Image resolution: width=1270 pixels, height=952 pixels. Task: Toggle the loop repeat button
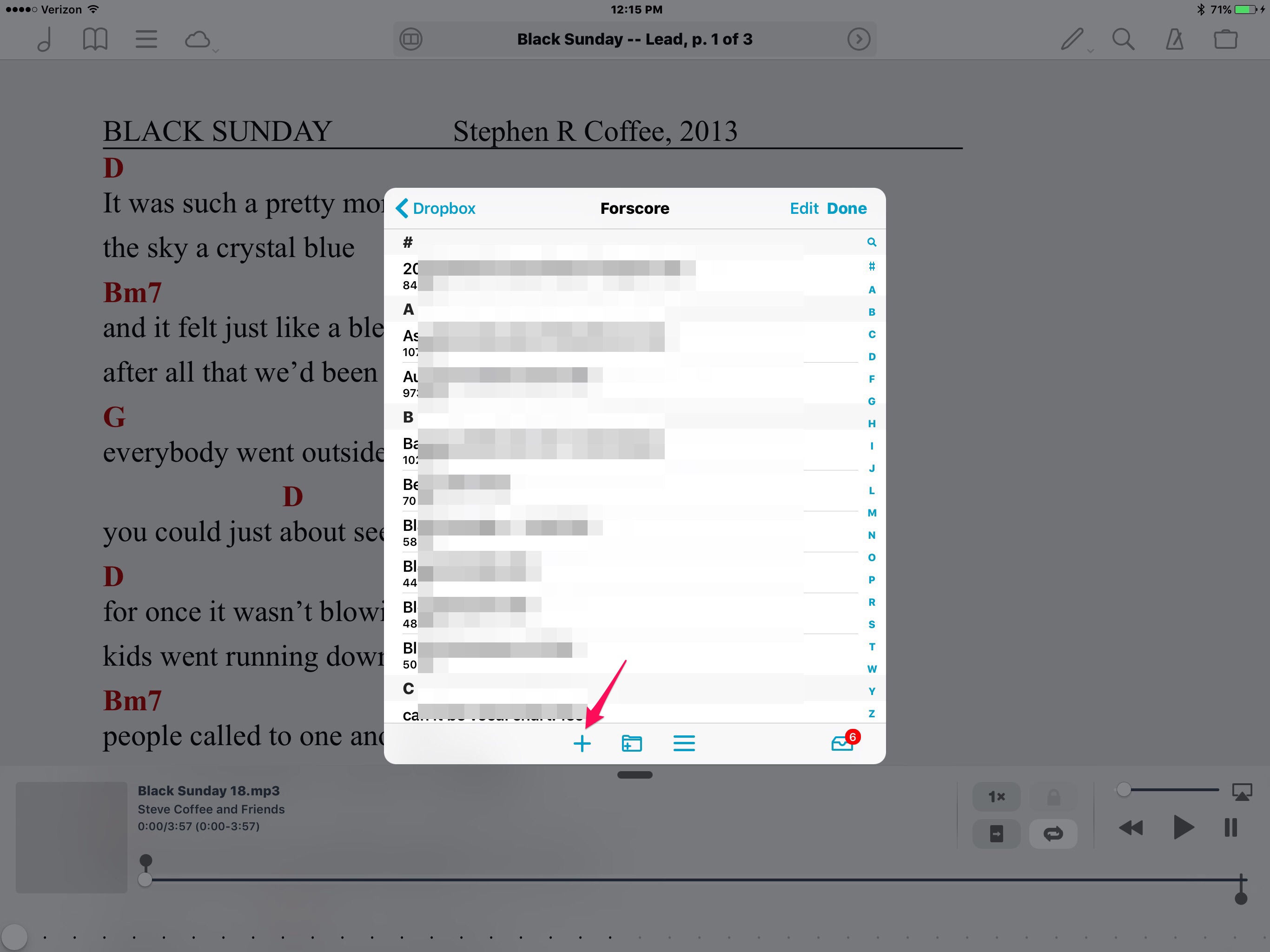click(x=1052, y=833)
